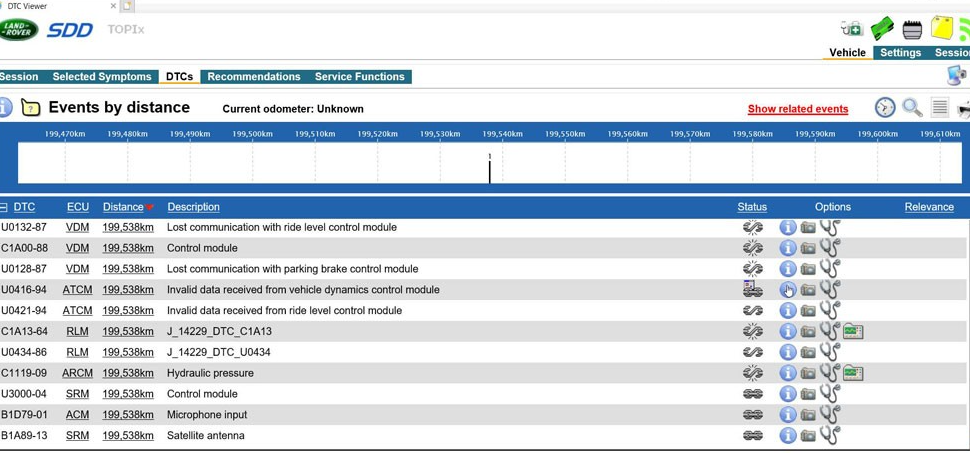Open stethoscope diagnosis icon for C1119-09
Image resolution: width=970 pixels, height=453 pixels.
click(x=830, y=373)
